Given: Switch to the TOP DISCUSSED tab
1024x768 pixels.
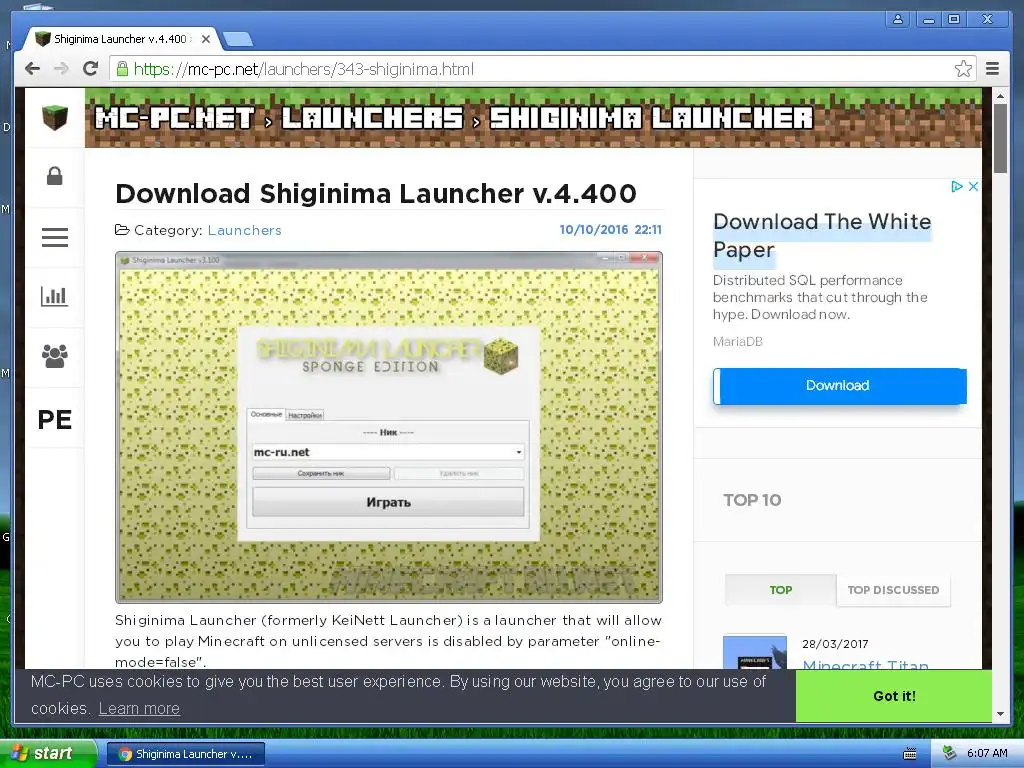Looking at the screenshot, I should [x=893, y=590].
